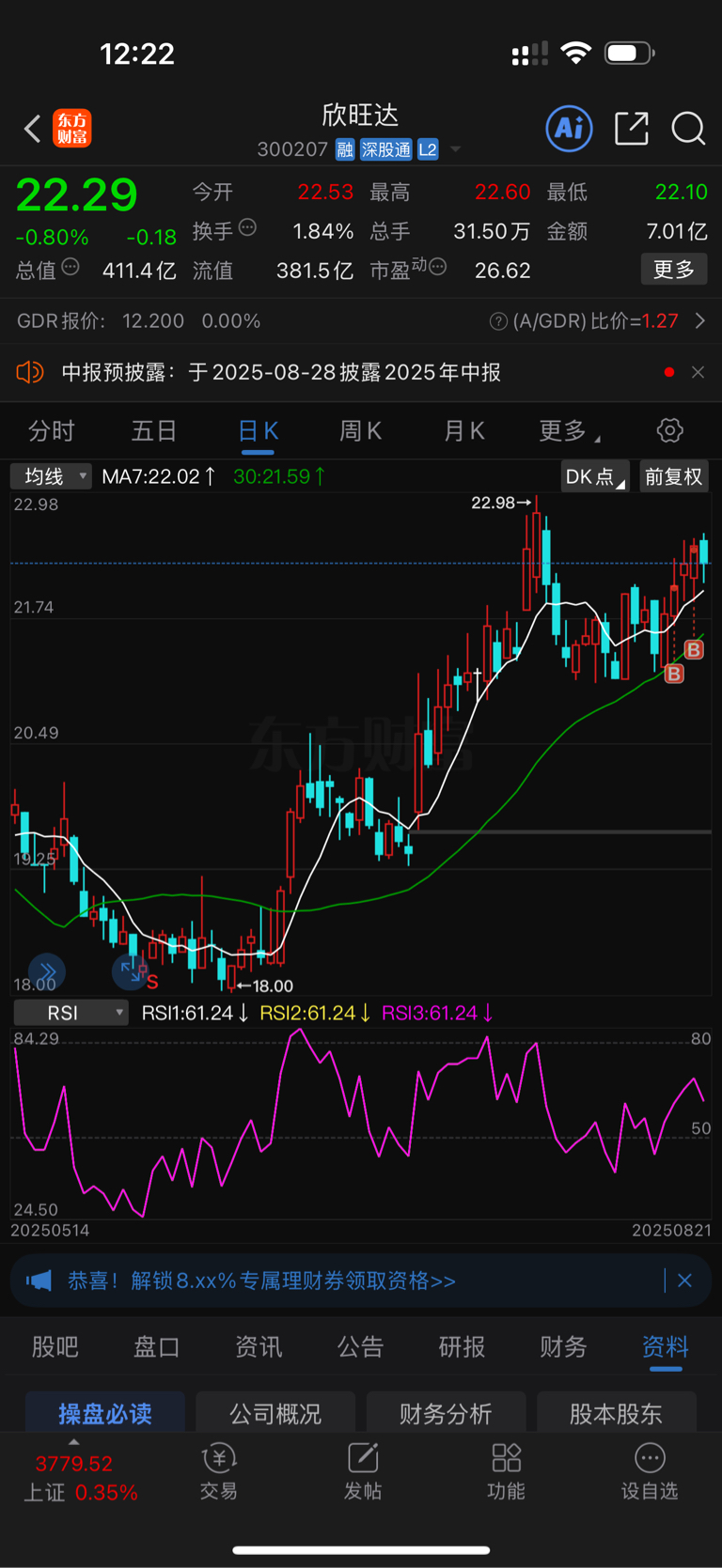Tap the MA7:22.02 value label
Viewport: 722px width, 1568px height.
pyautogui.click(x=158, y=476)
